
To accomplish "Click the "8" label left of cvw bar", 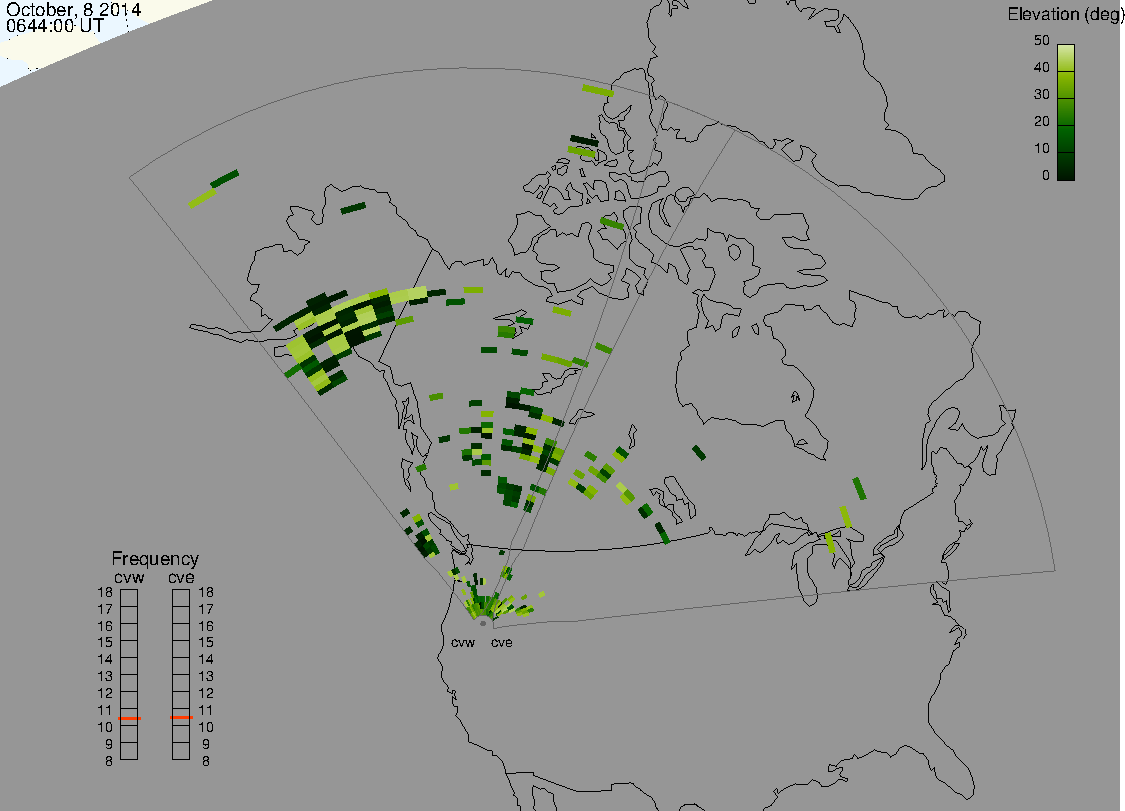I will tap(109, 761).
